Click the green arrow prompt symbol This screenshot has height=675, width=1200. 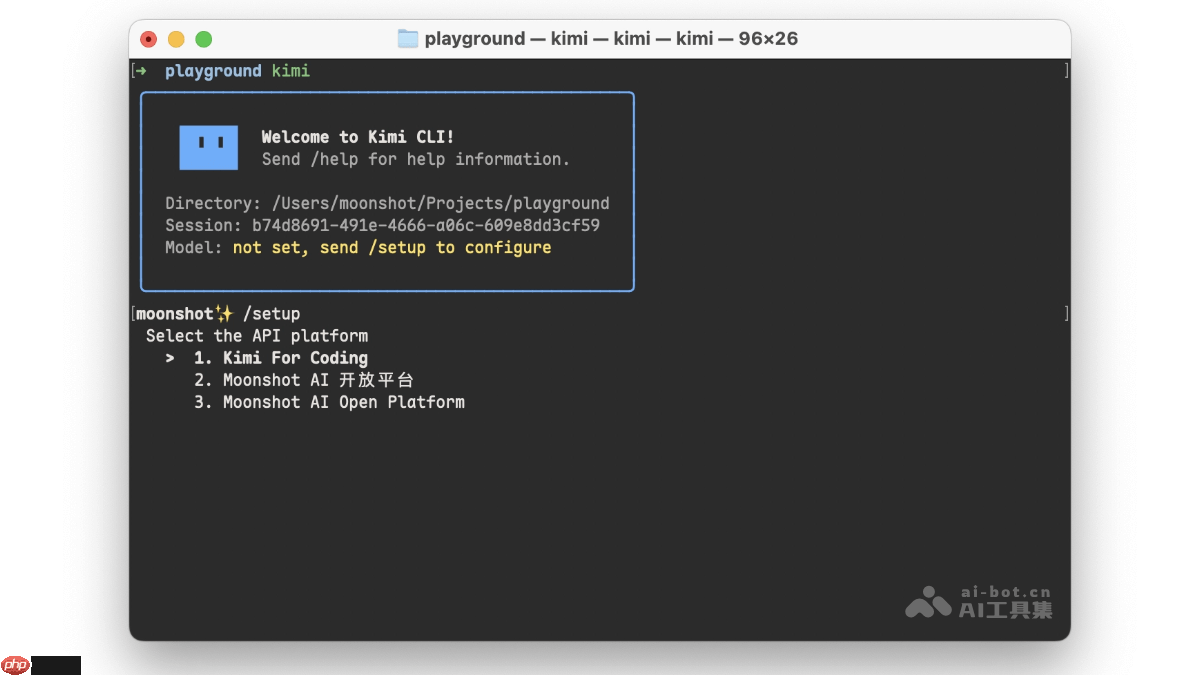point(143,71)
